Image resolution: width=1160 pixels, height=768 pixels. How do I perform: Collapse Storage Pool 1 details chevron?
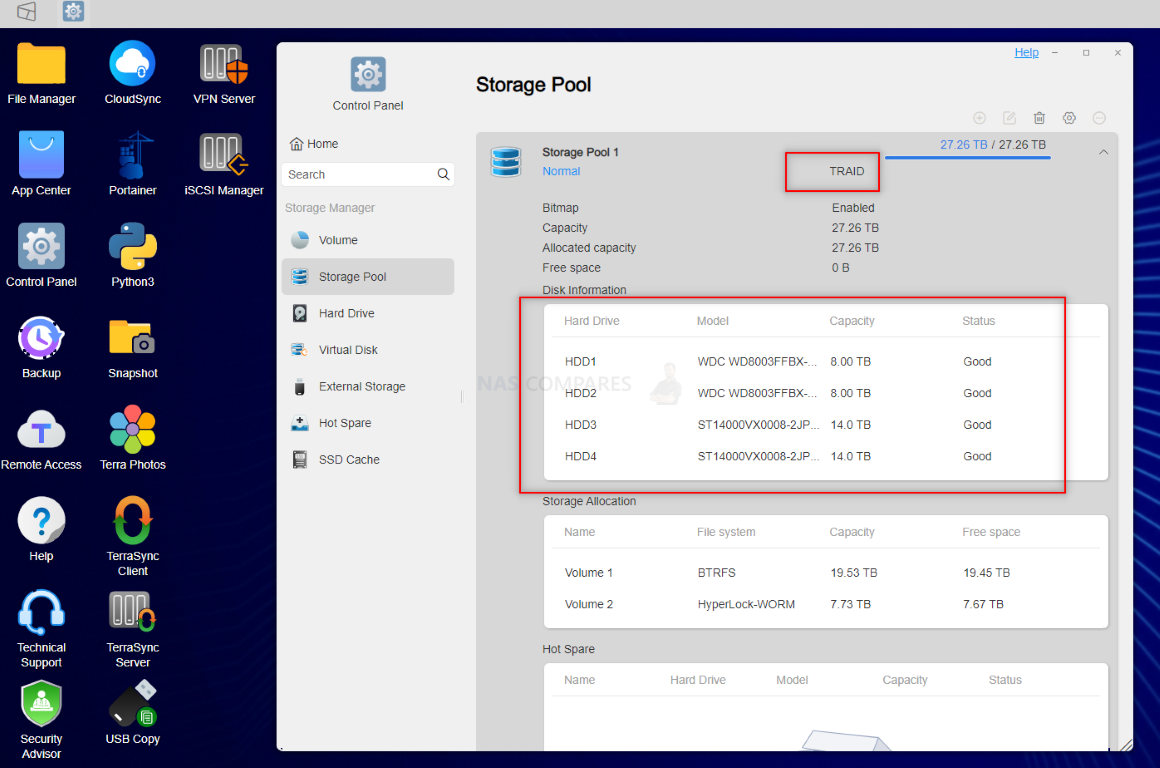pos(1103,152)
